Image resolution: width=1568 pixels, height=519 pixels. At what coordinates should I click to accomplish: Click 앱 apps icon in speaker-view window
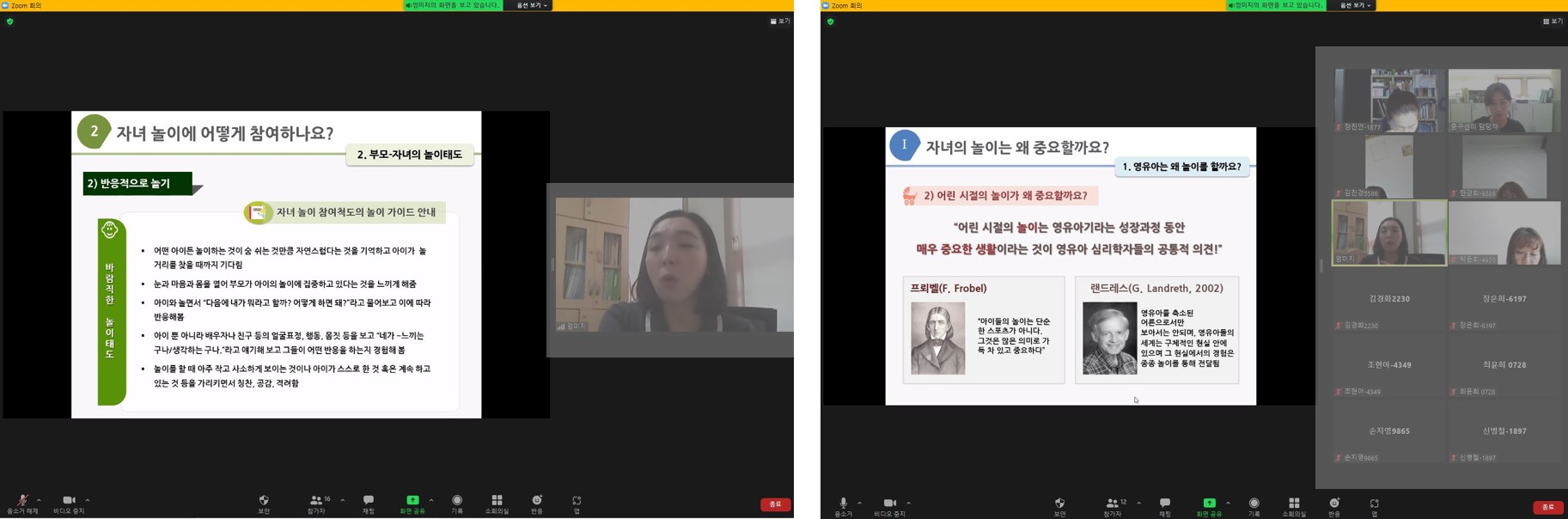577,501
